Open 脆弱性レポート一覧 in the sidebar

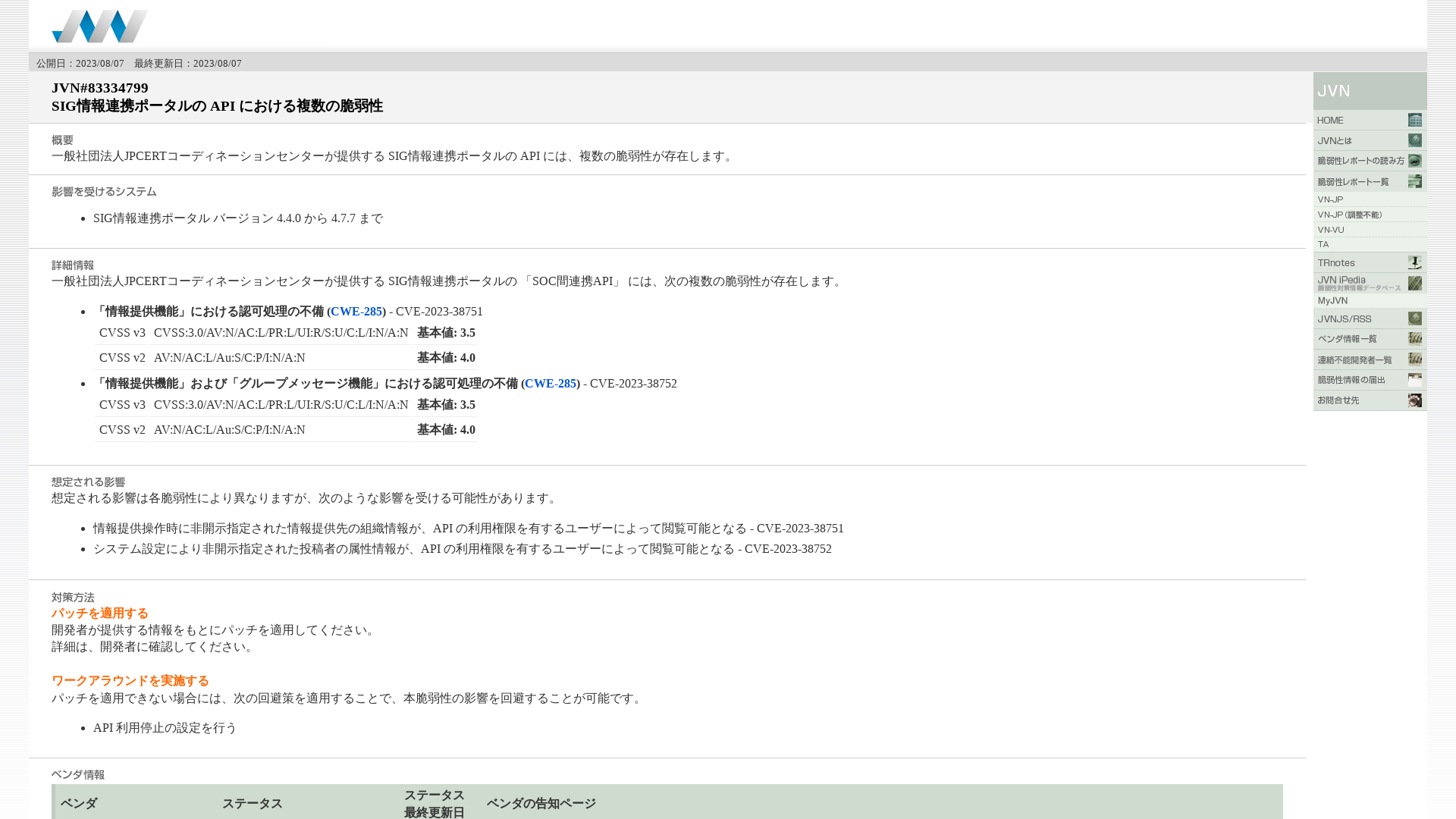[1370, 182]
